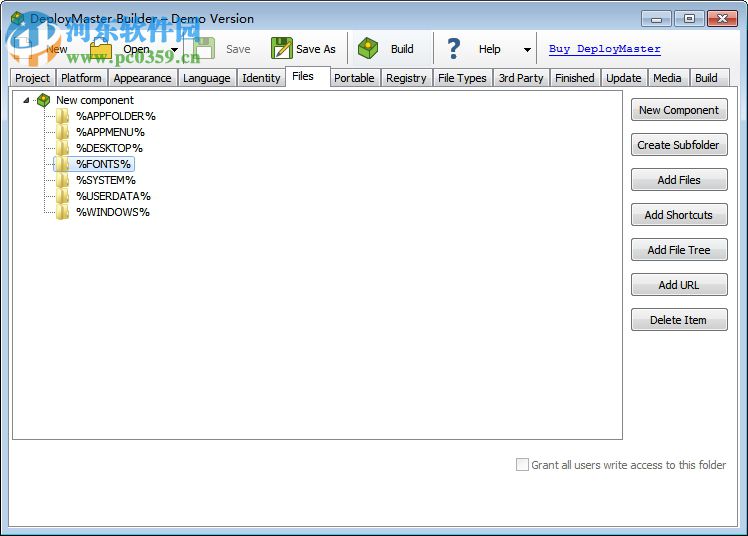Select the %WINDOWS% tree row text
Viewport: 748px width, 536px height.
(x=113, y=212)
